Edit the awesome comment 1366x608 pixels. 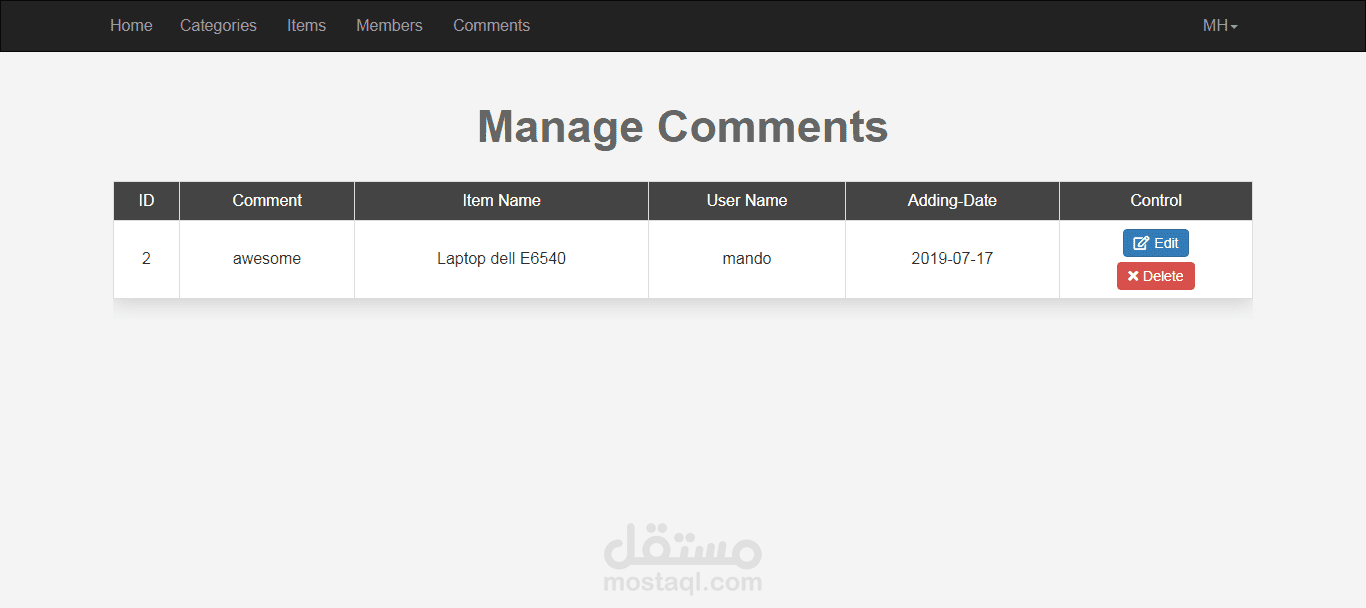coord(1155,243)
